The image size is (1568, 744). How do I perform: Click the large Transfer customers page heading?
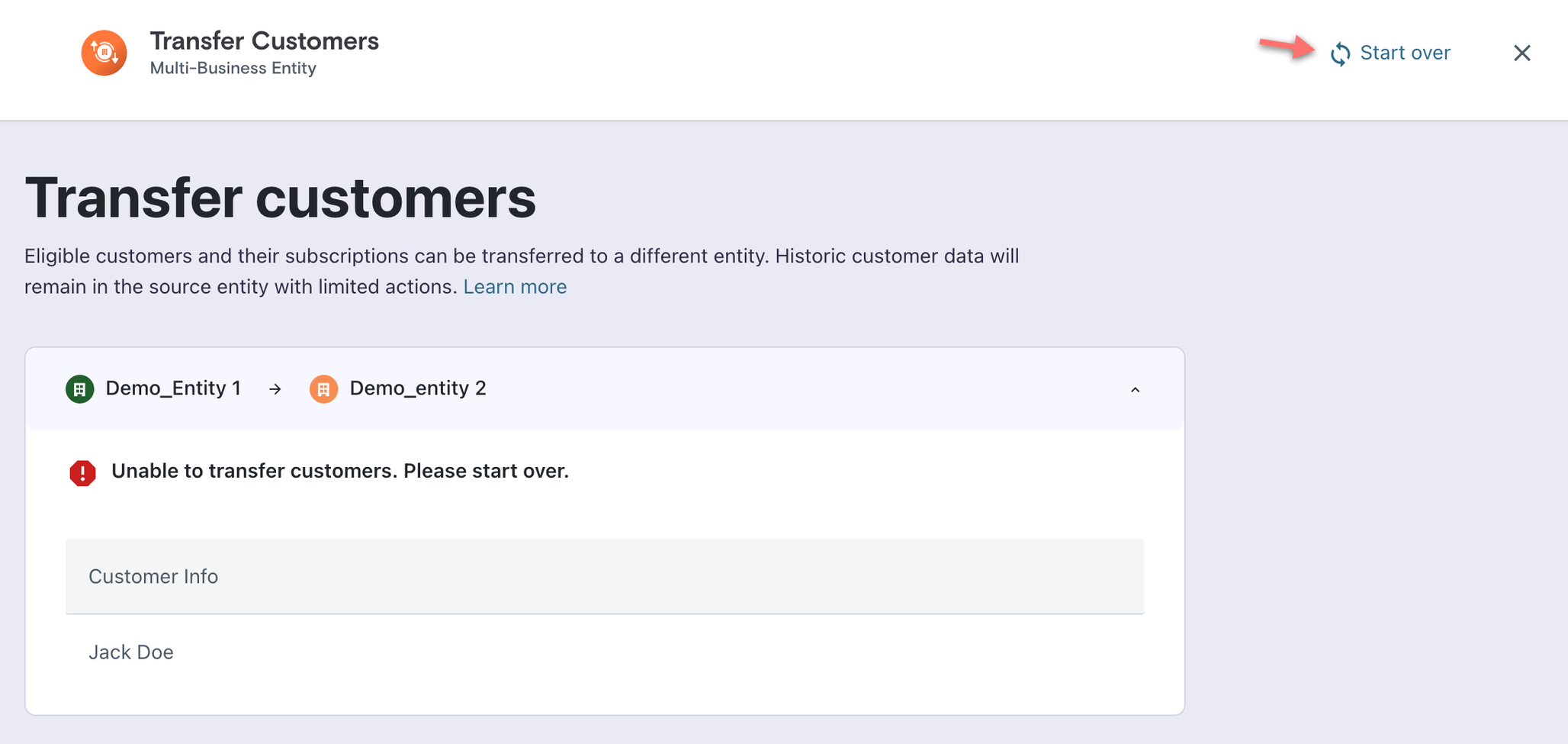point(280,198)
